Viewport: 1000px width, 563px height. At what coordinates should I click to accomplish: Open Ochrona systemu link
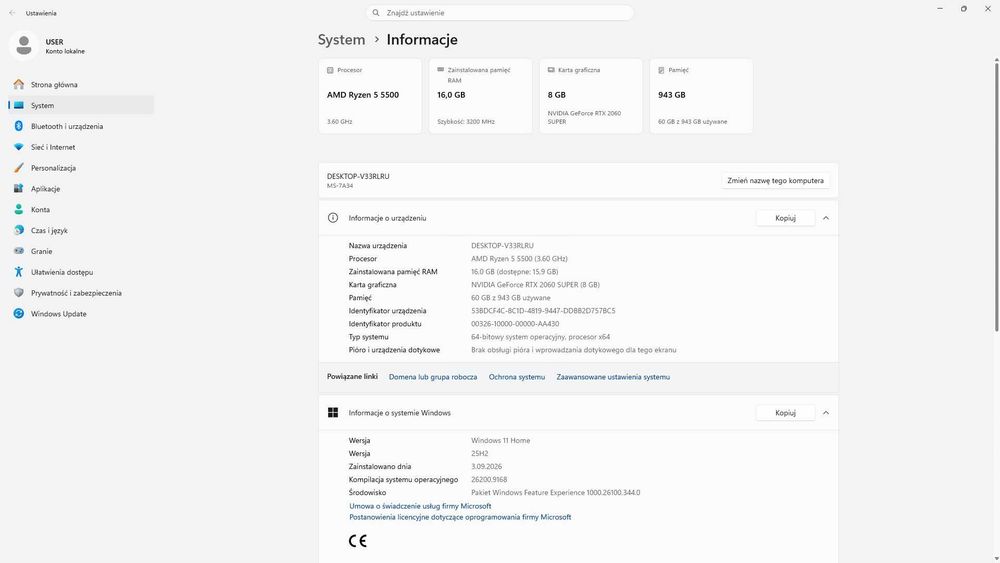tap(517, 377)
